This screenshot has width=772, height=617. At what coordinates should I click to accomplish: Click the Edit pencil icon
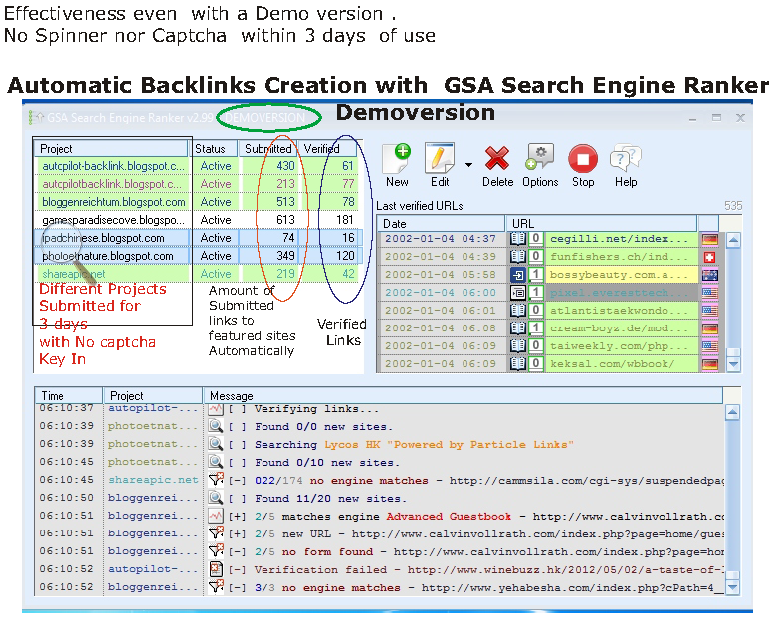(x=440, y=158)
